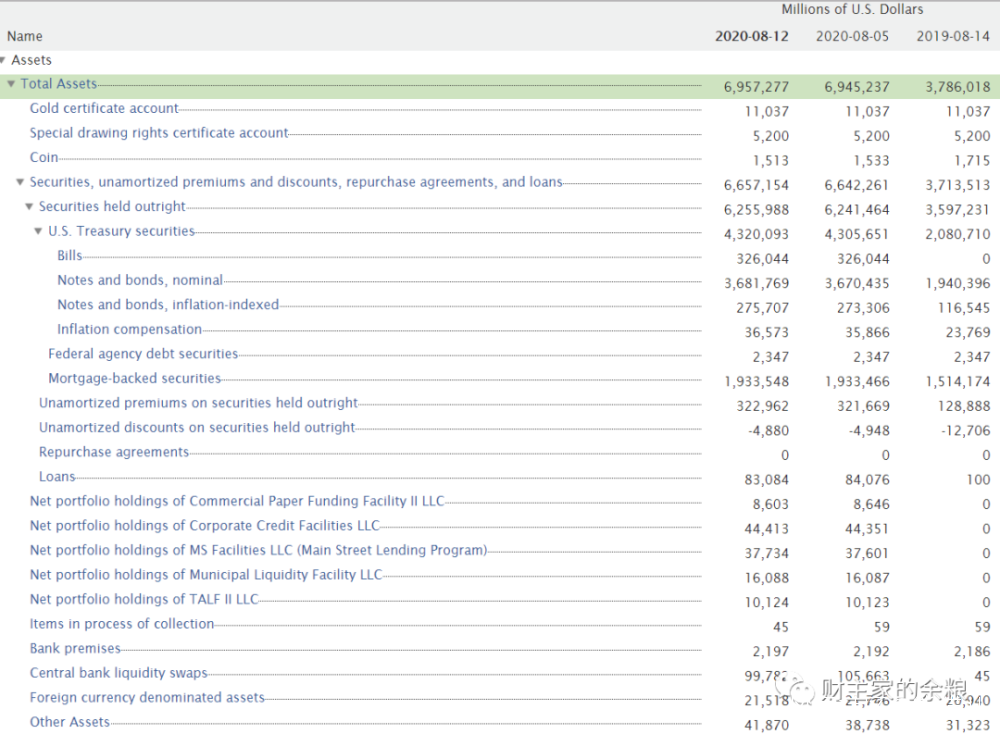Select the 2020-08-05 column header
This screenshot has width=1000, height=734.
(x=852, y=36)
